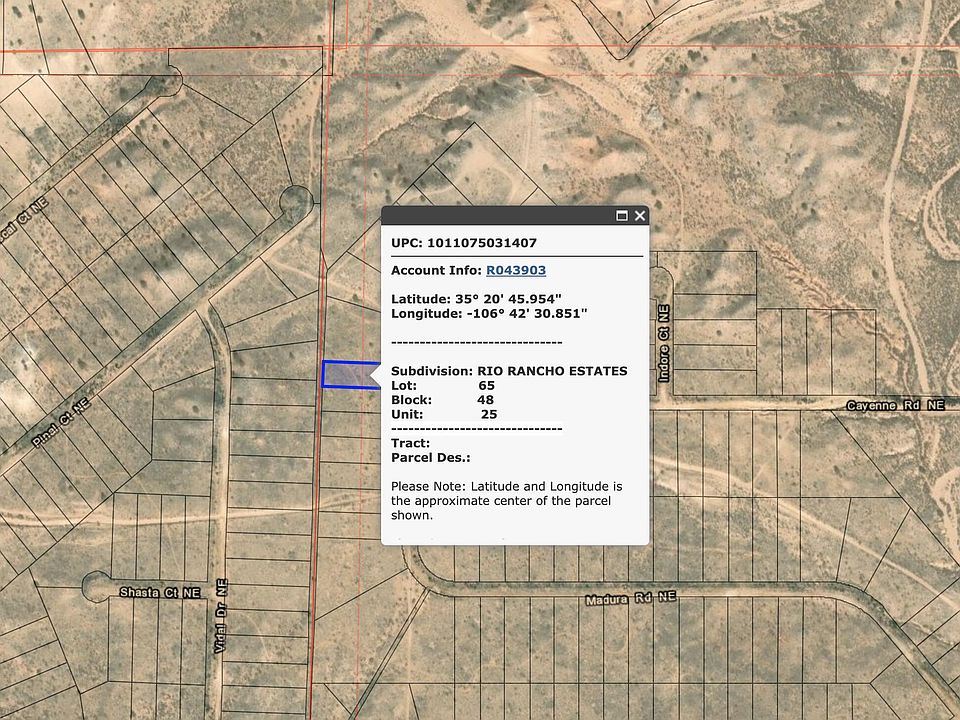Click the Block number 48
The width and height of the screenshot is (960, 720).
point(486,399)
